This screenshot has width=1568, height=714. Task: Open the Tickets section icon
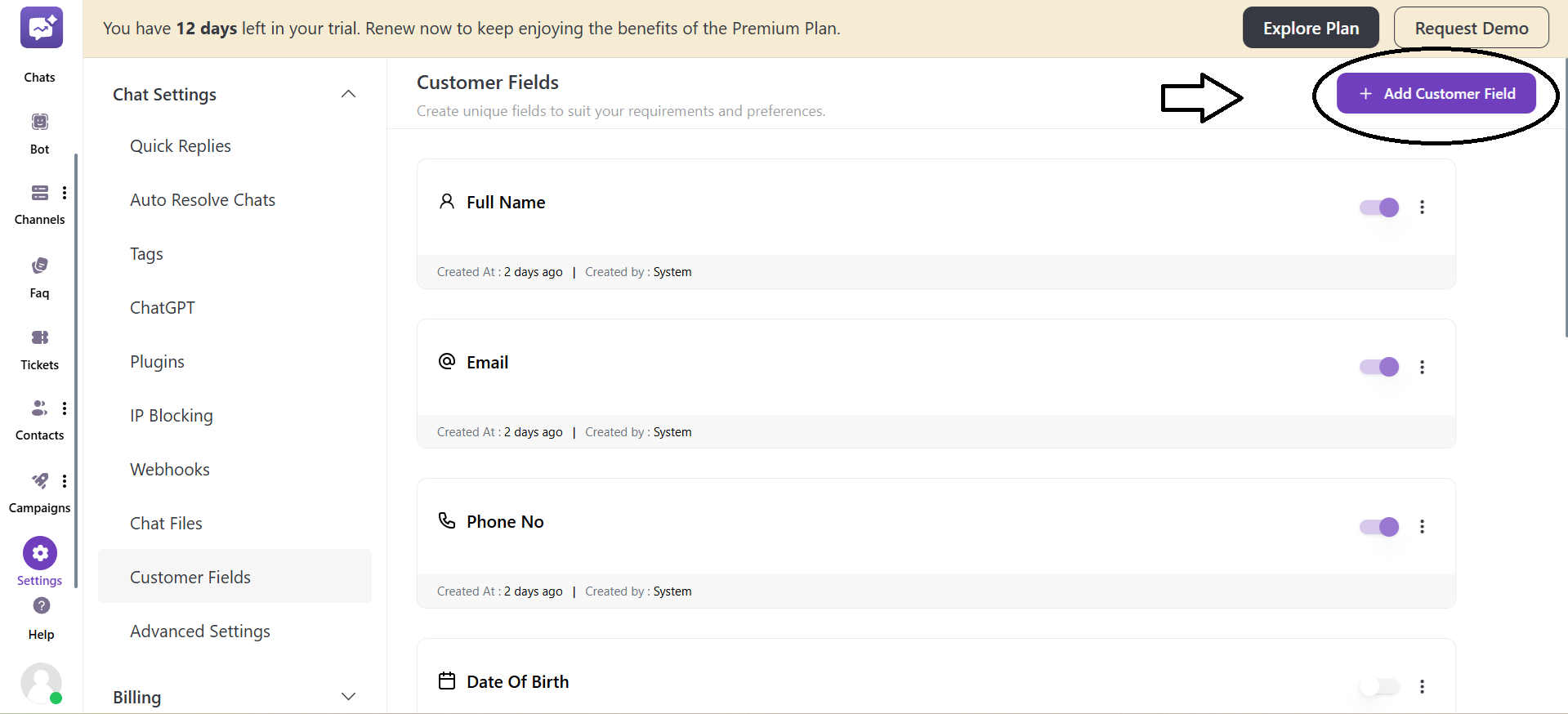pyautogui.click(x=39, y=337)
